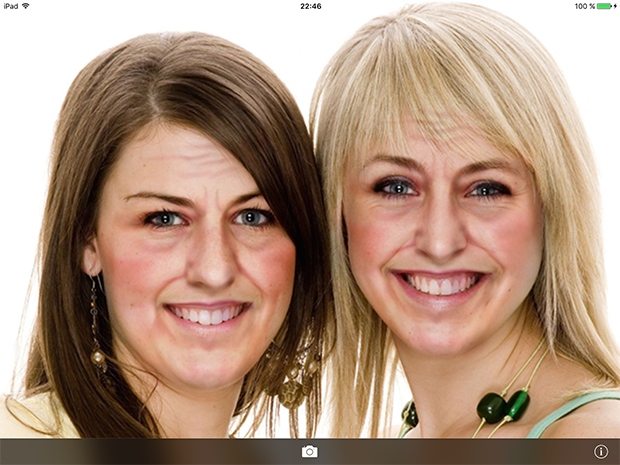Tap the iPad label in status bar
The height and width of the screenshot is (465, 620).
[x=10, y=6]
